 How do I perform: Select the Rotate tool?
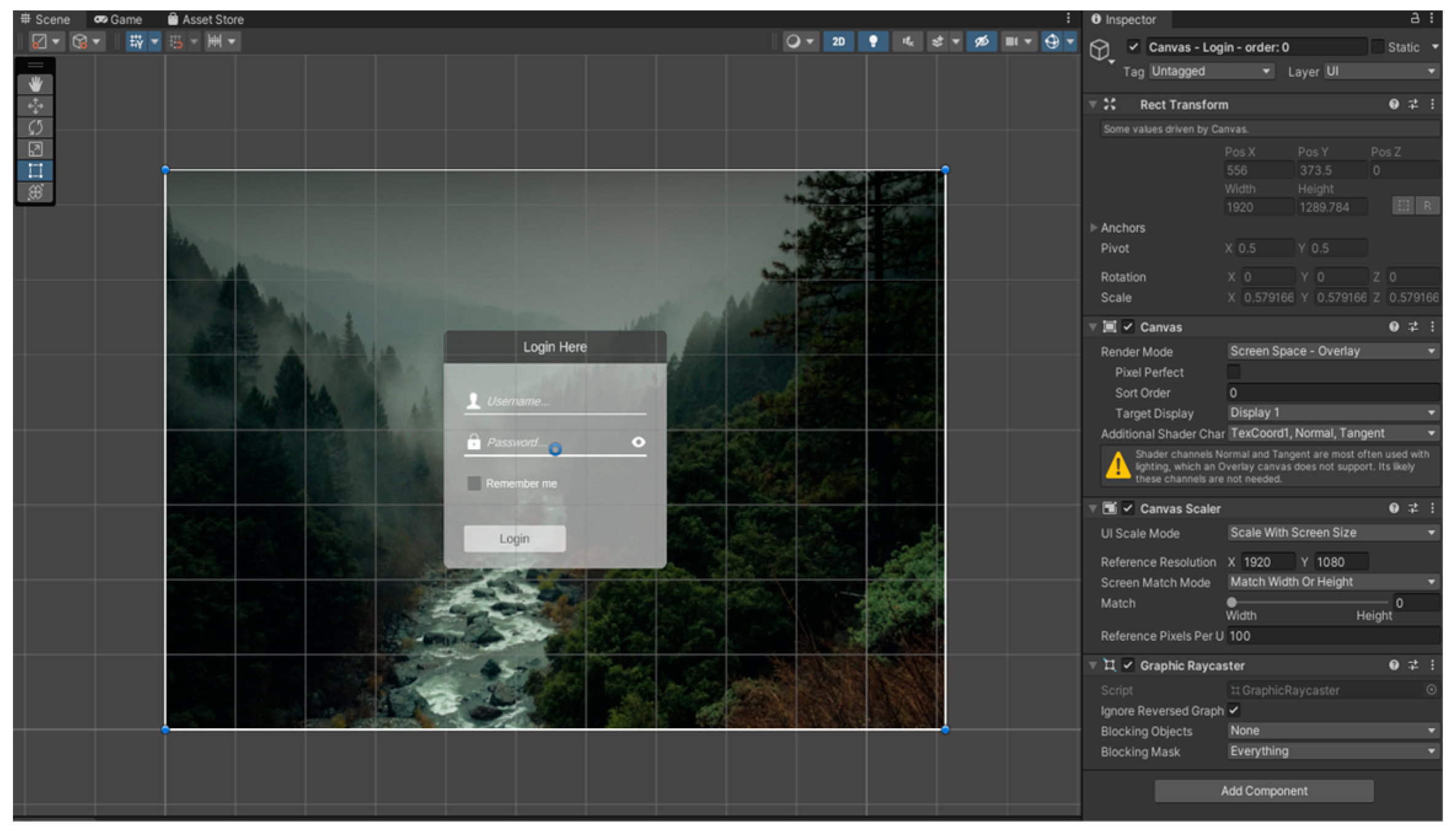[35, 127]
